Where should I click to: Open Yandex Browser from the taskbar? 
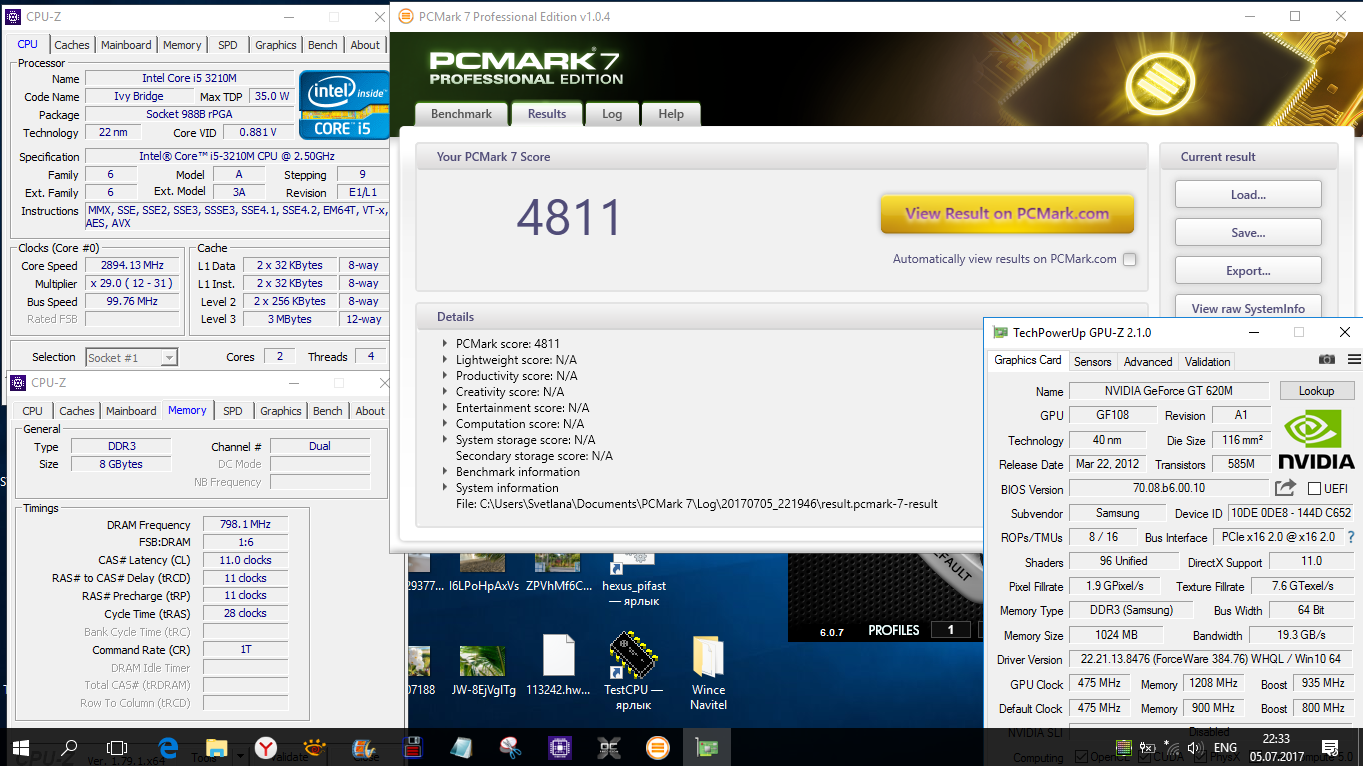(x=265, y=747)
